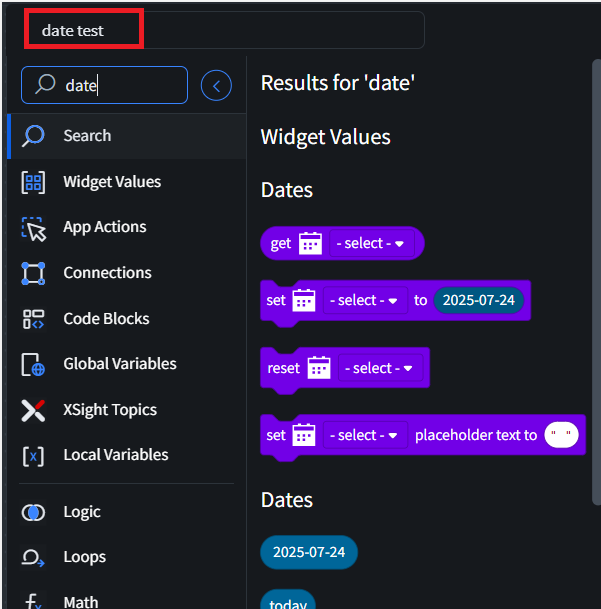Click the Global Variables globe icon
The width and height of the screenshot is (601, 609).
[34, 364]
